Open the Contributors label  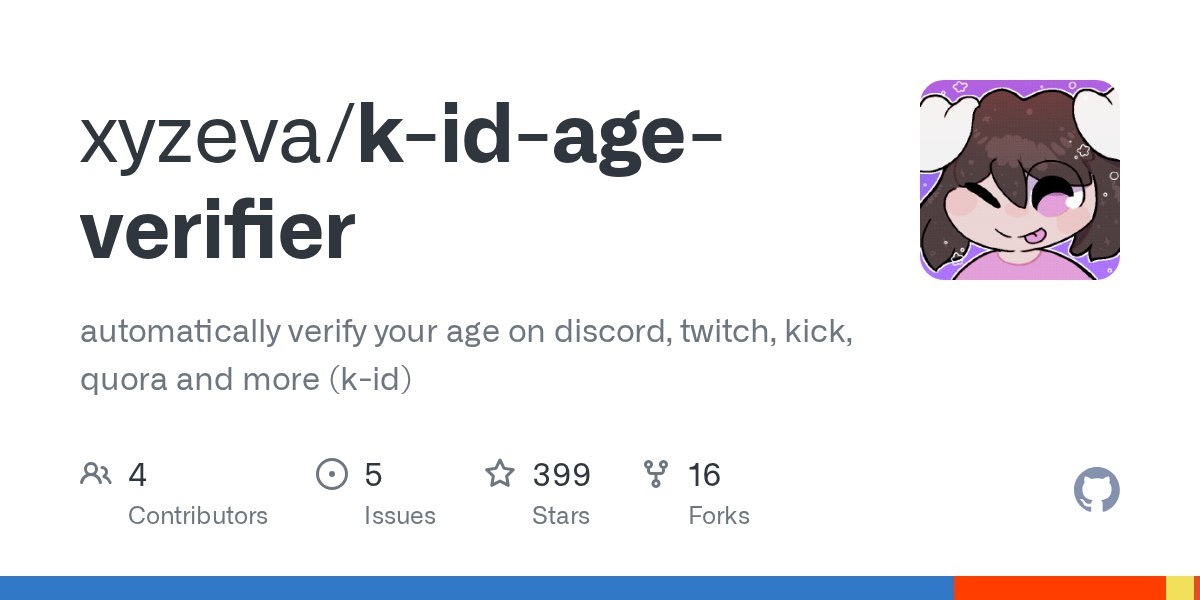(x=198, y=516)
